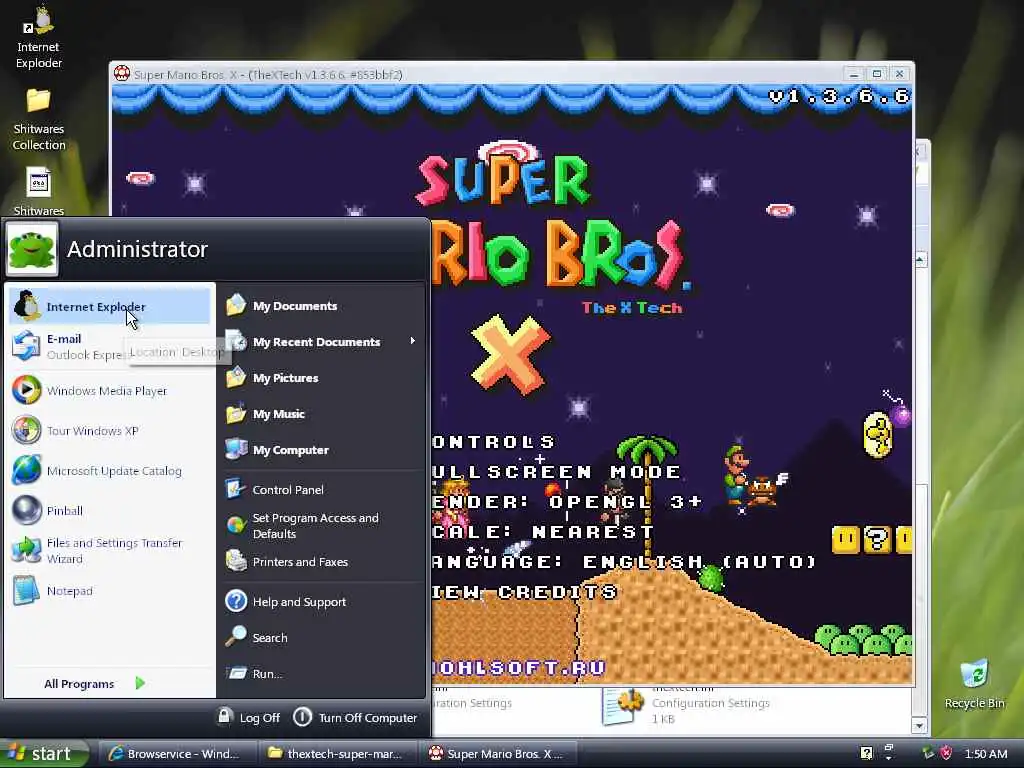Select CONTROLS in game menu
This screenshot has height=768, width=1024.
click(x=494, y=442)
